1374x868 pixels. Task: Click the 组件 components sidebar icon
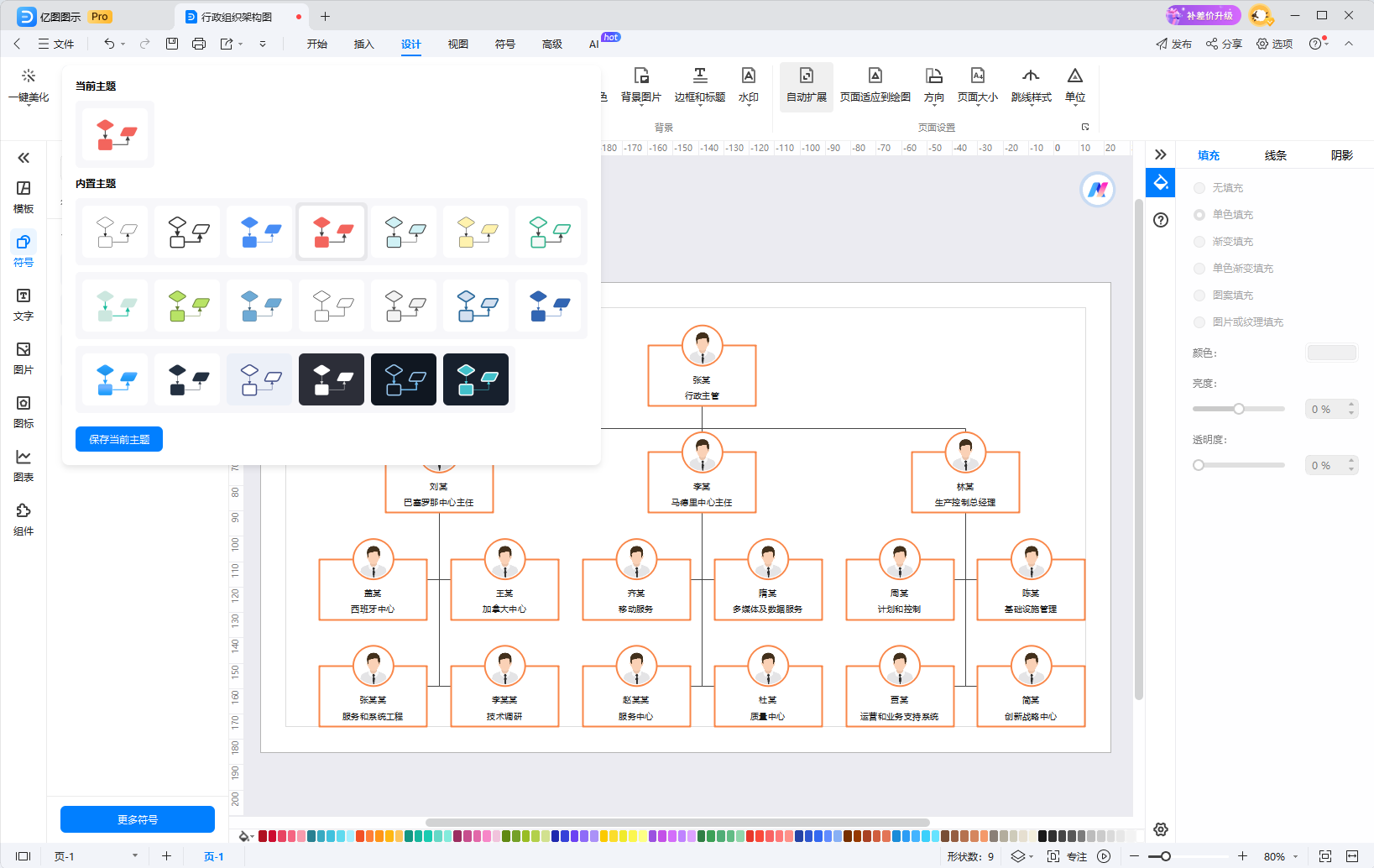(x=24, y=520)
